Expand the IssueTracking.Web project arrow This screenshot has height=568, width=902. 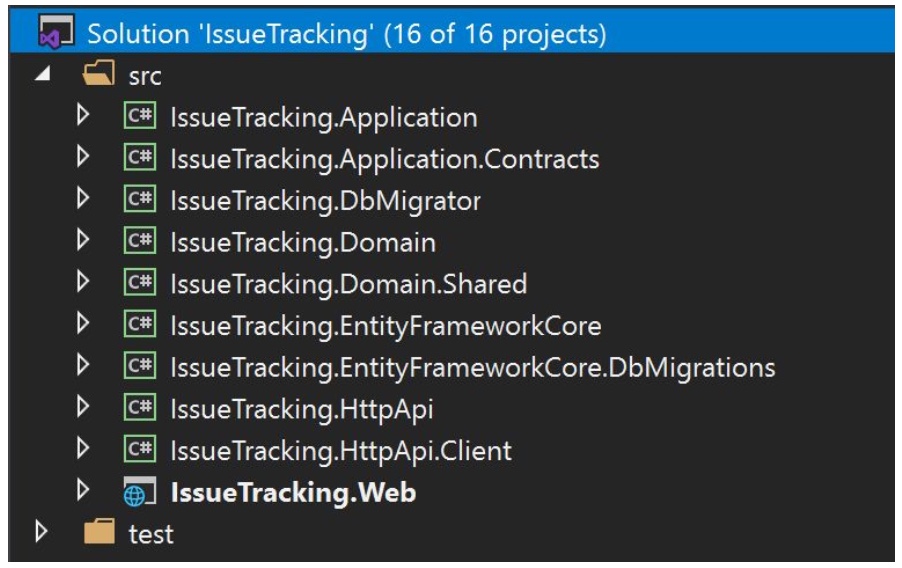pos(83,490)
